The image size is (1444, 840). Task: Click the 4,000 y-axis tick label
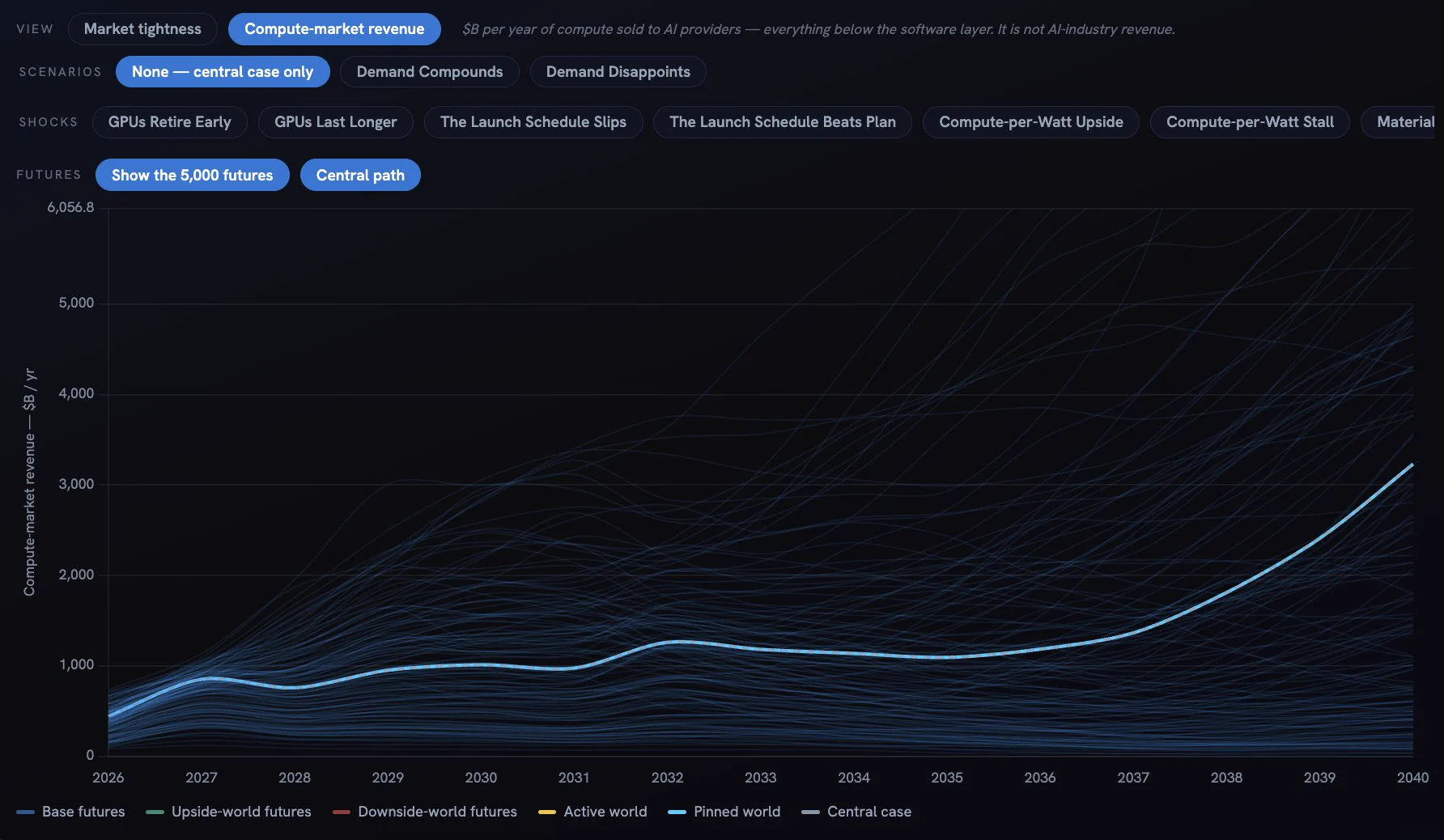[76, 393]
